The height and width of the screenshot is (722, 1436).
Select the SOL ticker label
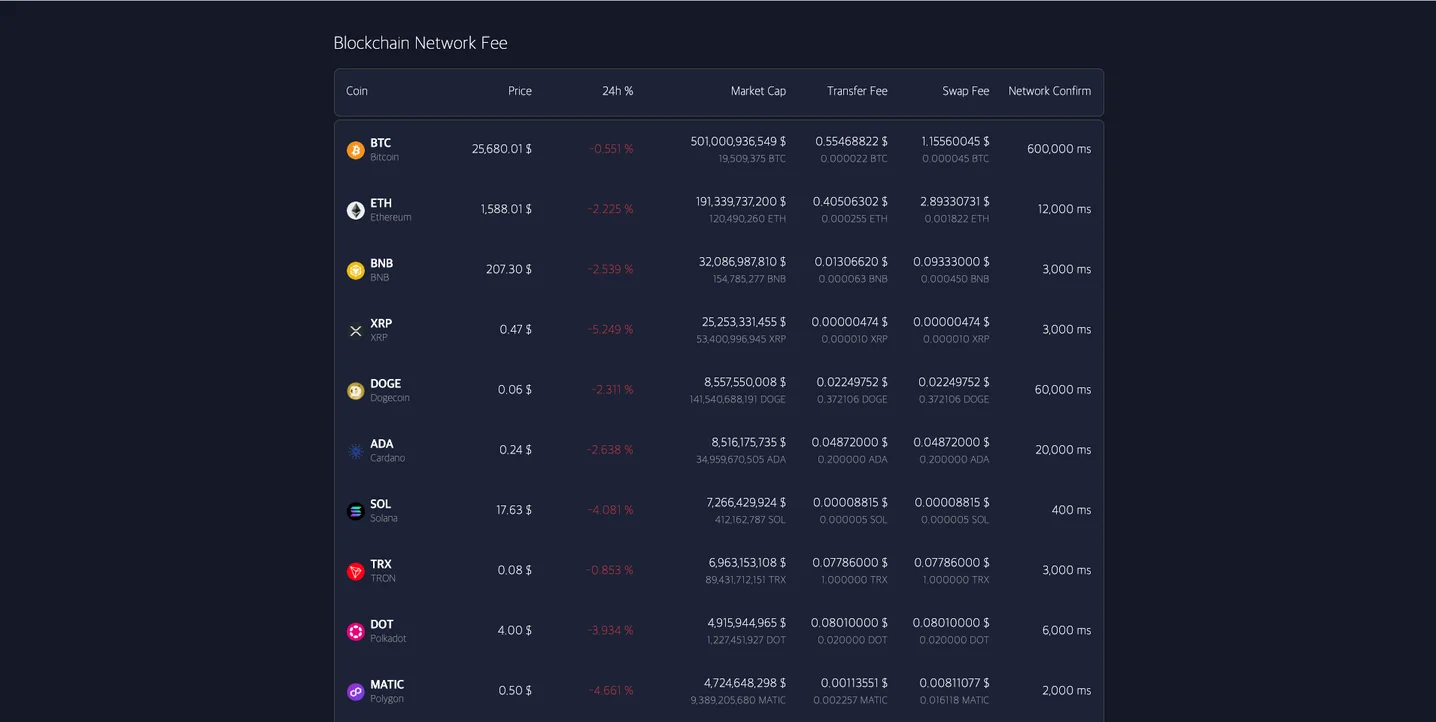380,504
